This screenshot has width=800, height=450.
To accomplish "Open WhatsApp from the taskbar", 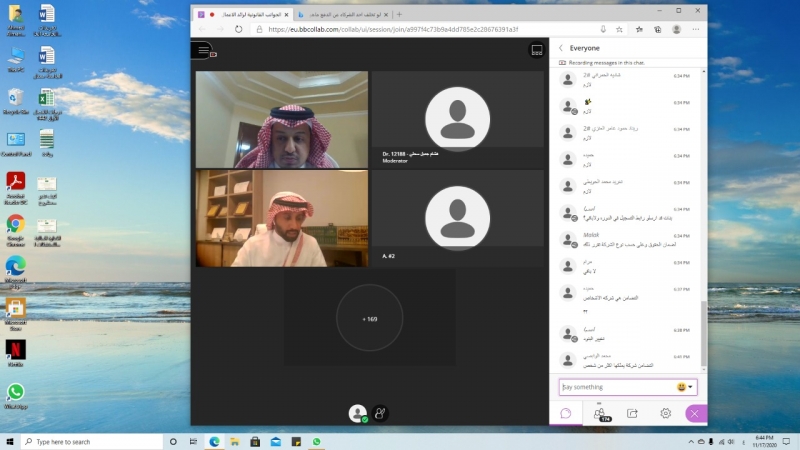I will coord(317,441).
